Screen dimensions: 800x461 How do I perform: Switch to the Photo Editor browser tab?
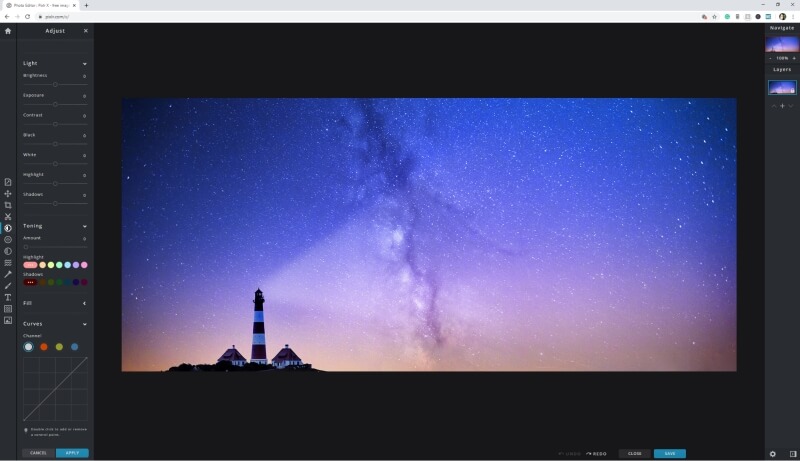40,5
